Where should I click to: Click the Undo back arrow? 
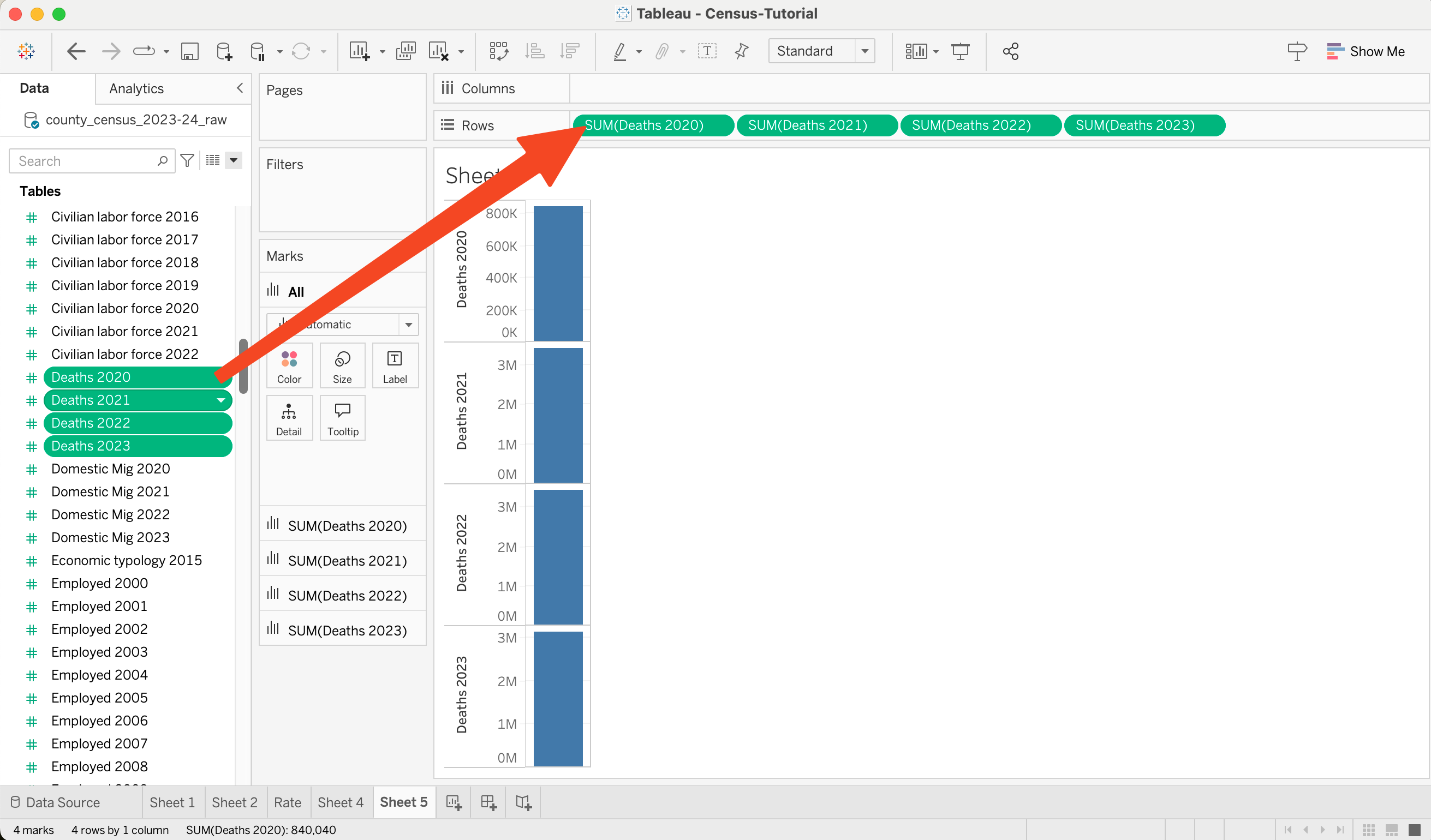(76, 51)
